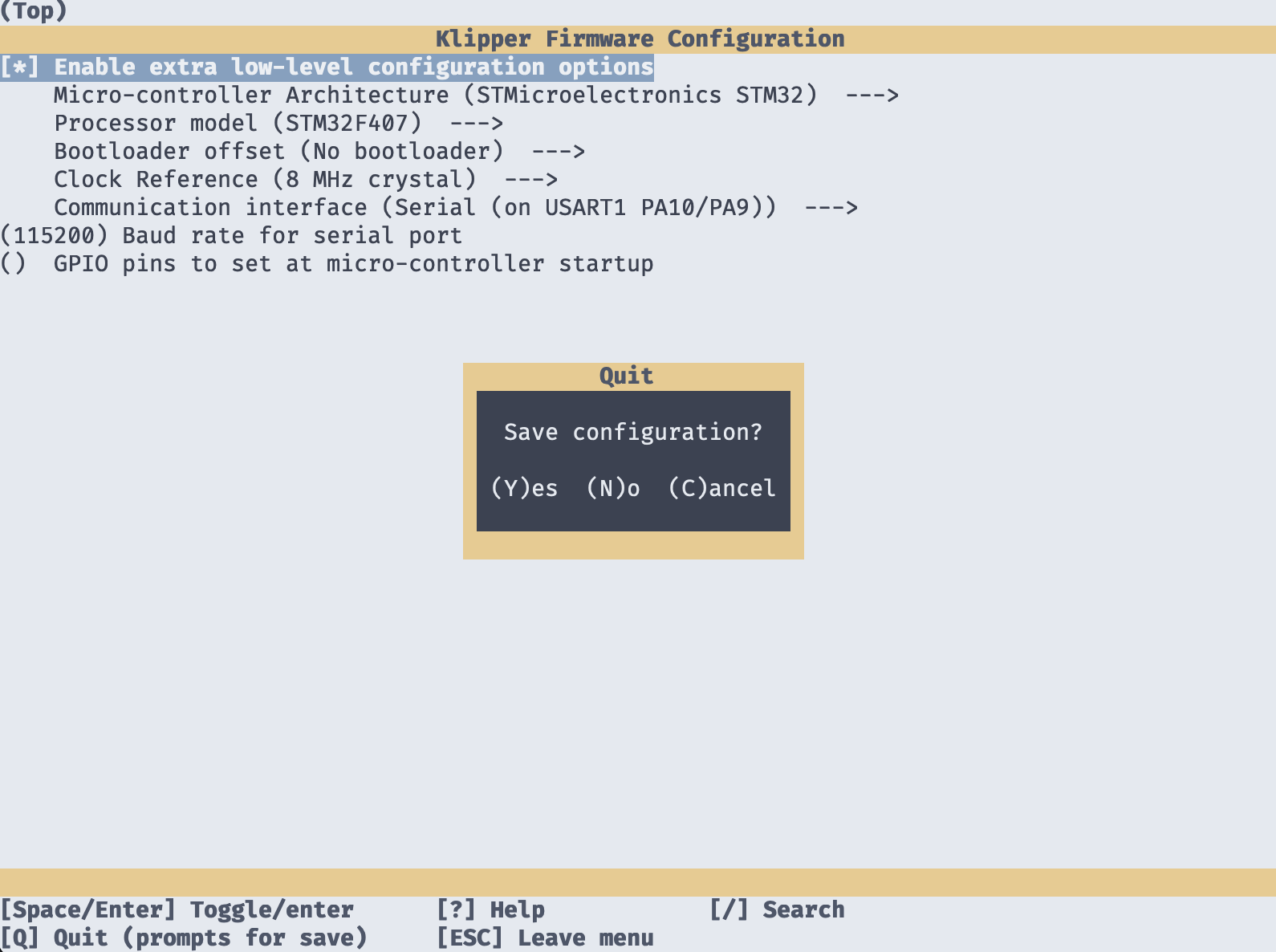Click the [Space/Enter] Toggle/enter hint
This screenshot has height=952, width=1276.
177,910
